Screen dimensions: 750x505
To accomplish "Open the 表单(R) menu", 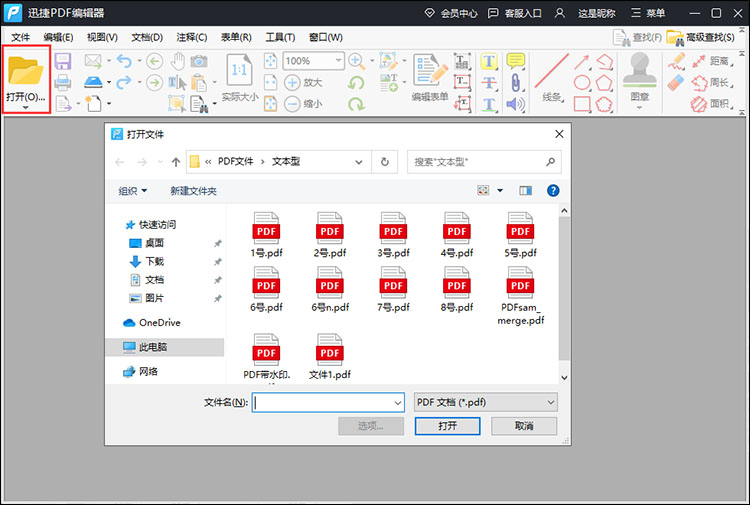I will coord(236,37).
